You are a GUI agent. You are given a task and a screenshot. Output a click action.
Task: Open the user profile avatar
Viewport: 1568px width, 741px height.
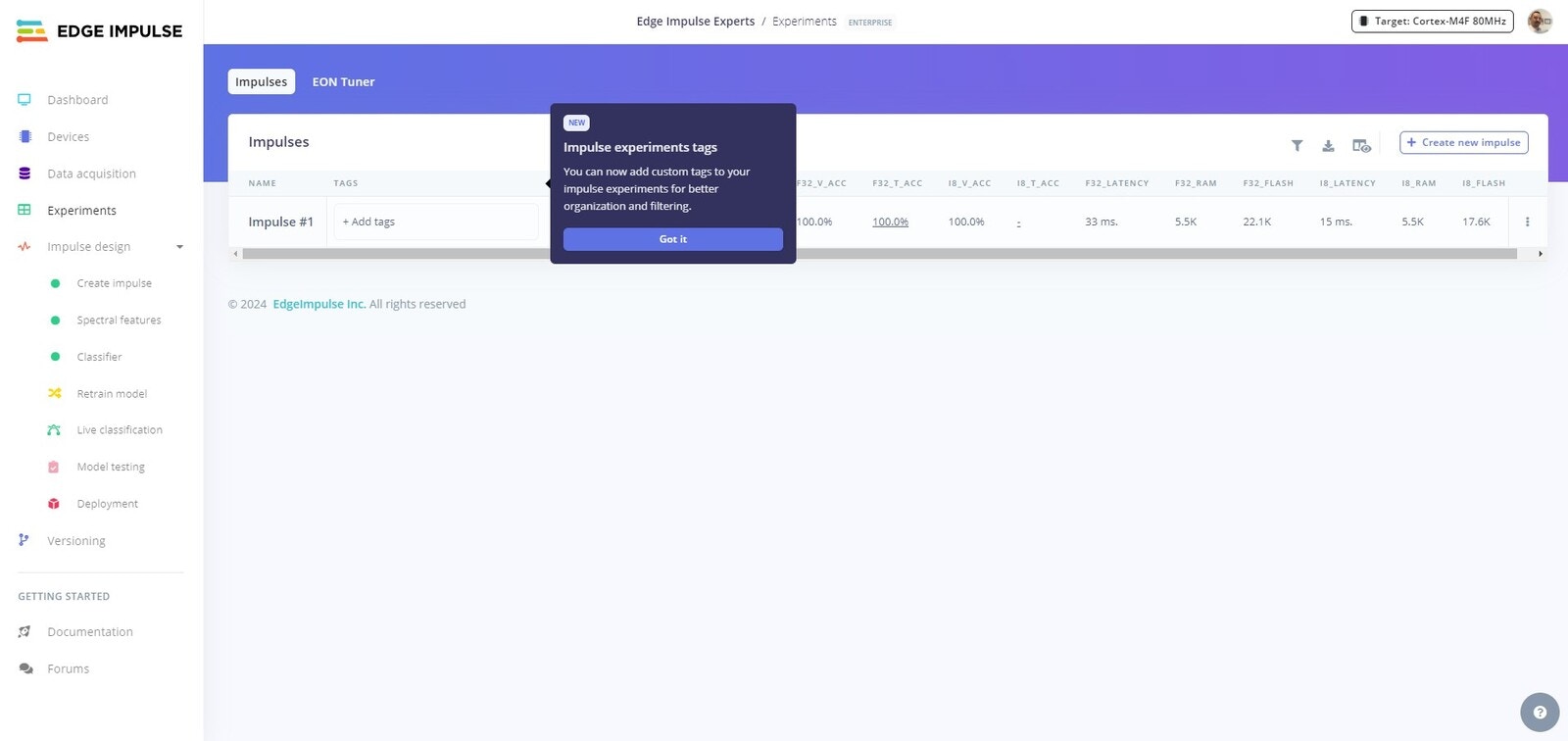(x=1540, y=21)
